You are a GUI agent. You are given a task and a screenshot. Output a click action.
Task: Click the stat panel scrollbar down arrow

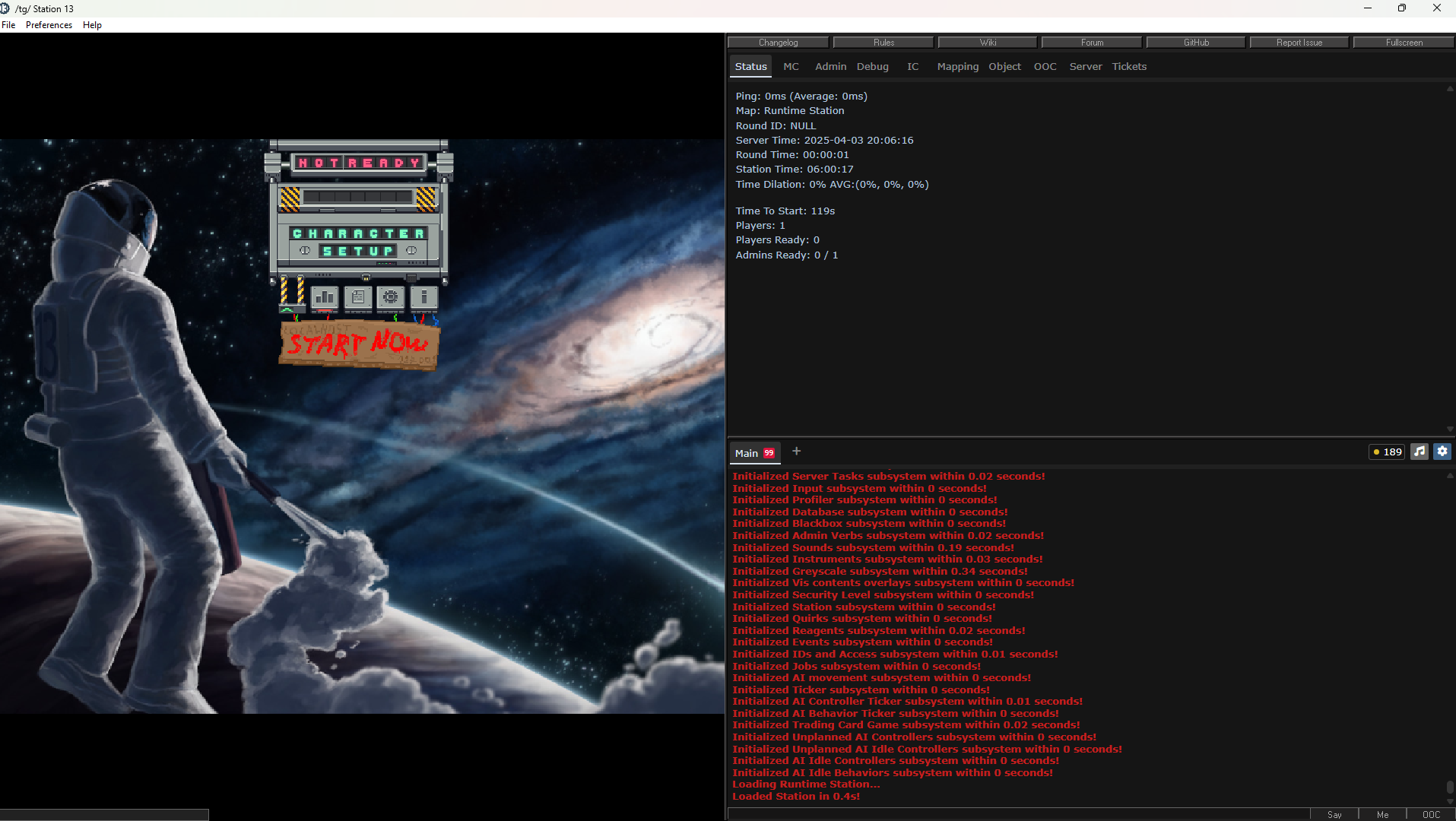1450,430
